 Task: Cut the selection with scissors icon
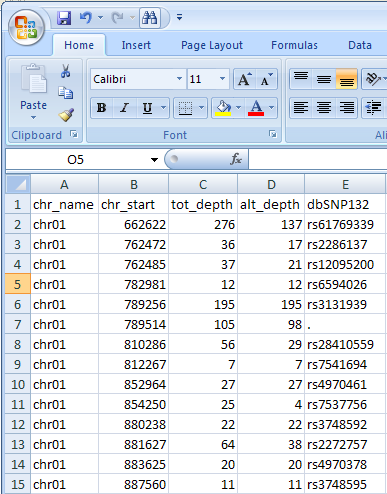(66, 71)
